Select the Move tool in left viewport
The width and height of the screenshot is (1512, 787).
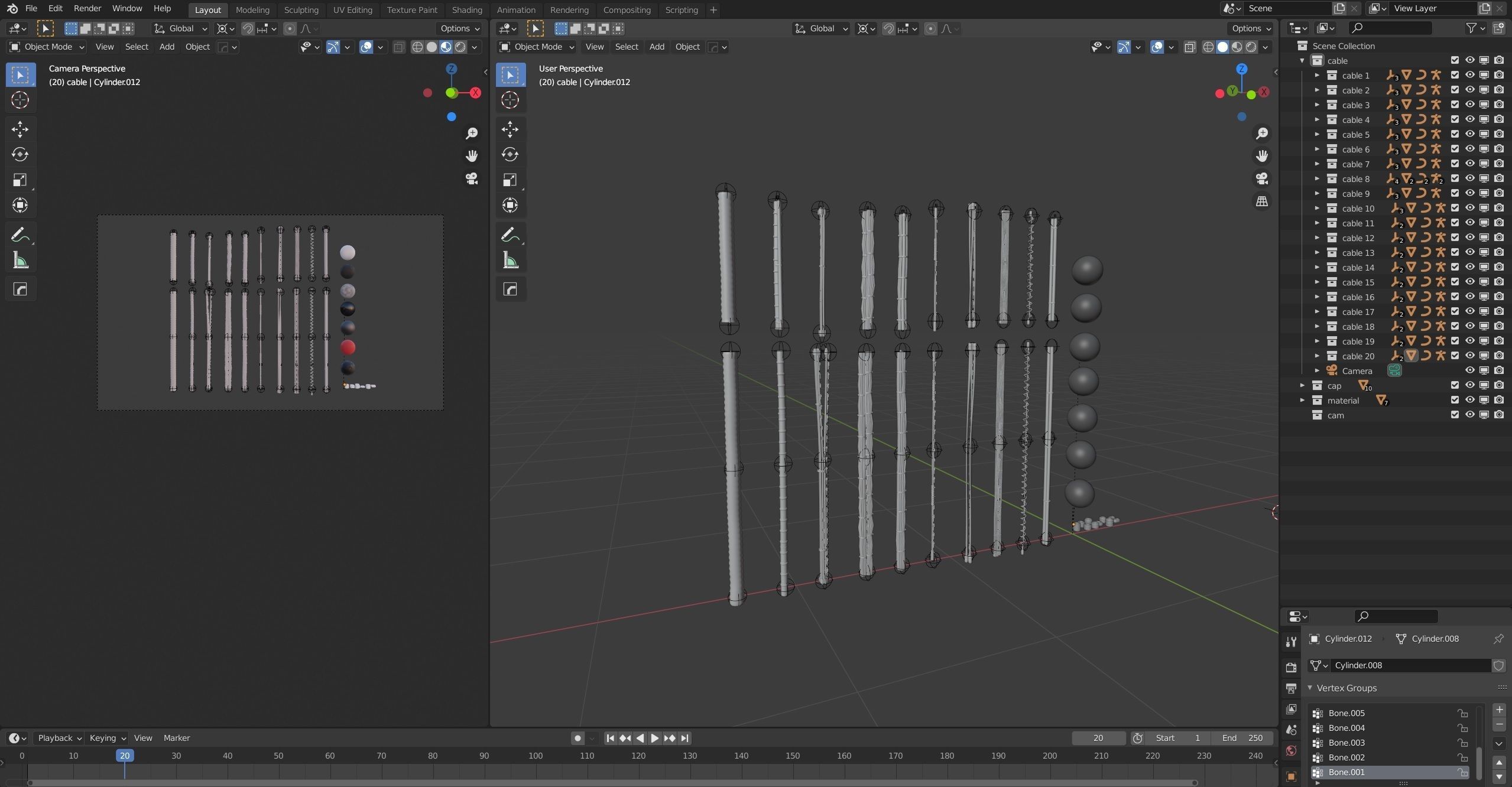click(20, 129)
